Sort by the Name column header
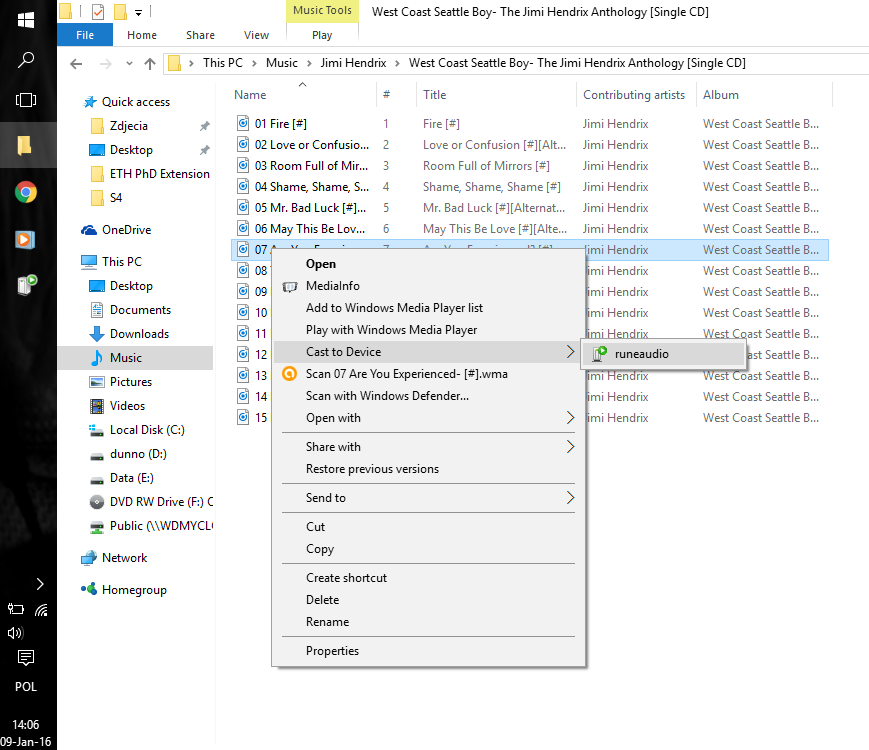 pos(250,95)
